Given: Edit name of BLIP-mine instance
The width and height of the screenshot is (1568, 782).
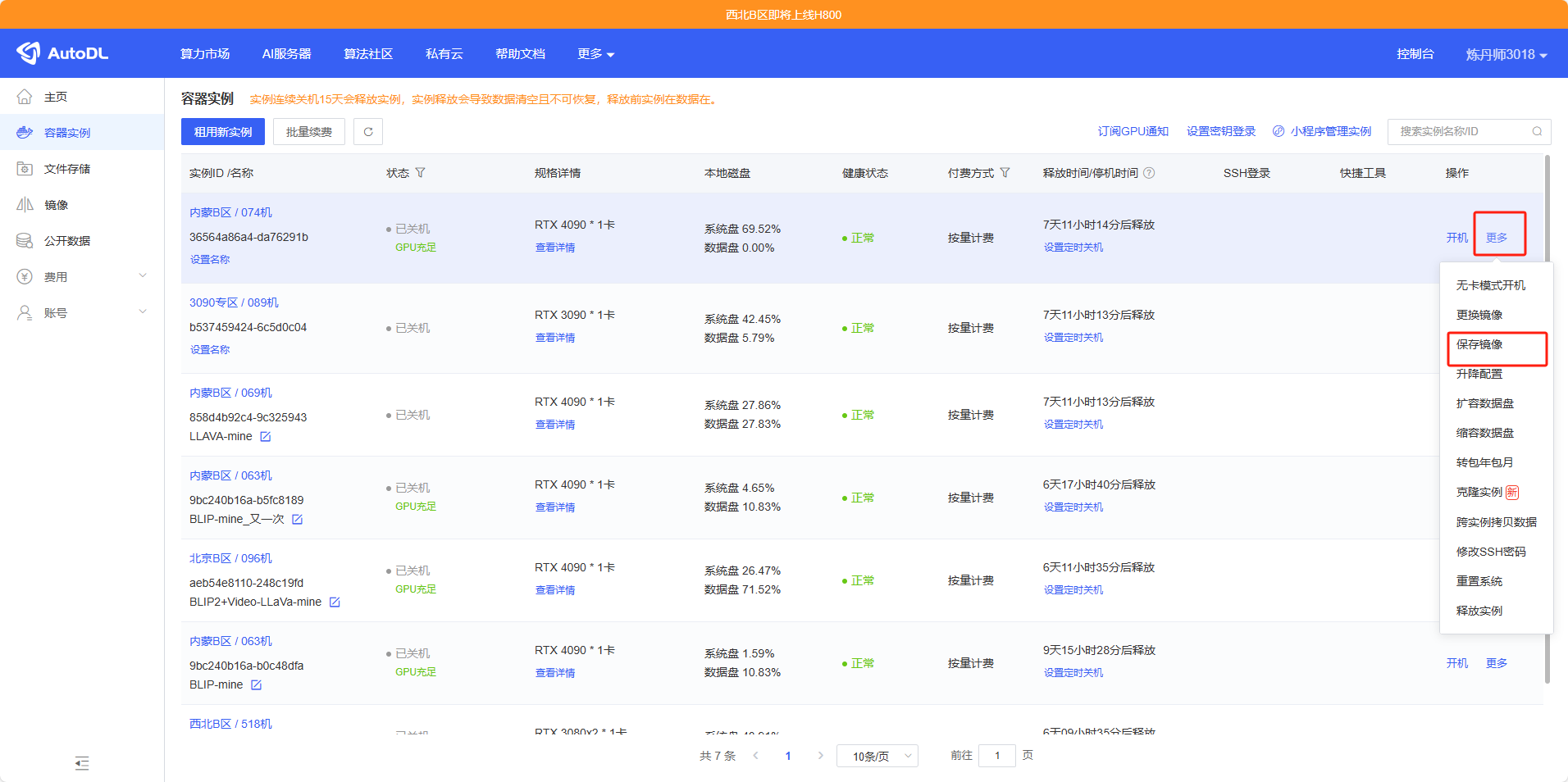Looking at the screenshot, I should click(x=256, y=685).
